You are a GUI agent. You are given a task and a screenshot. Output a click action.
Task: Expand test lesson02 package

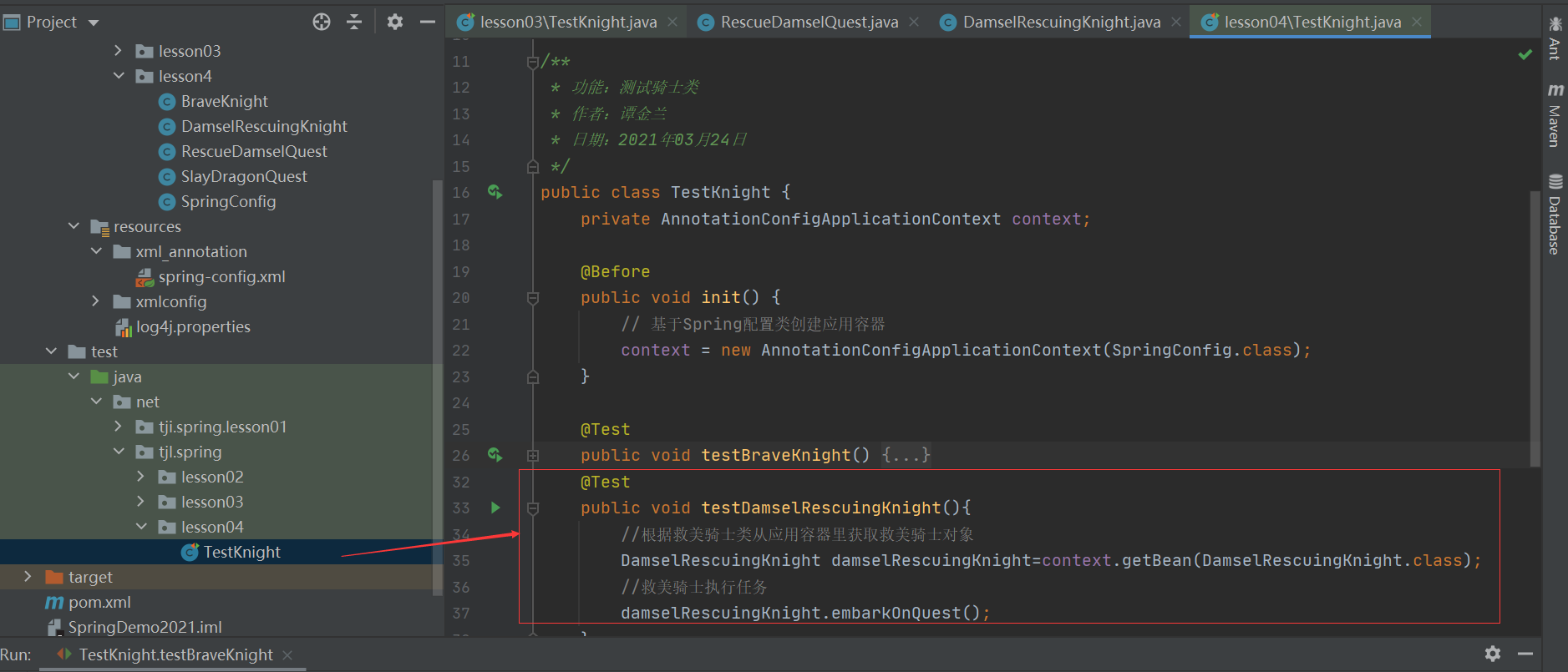pos(141,477)
